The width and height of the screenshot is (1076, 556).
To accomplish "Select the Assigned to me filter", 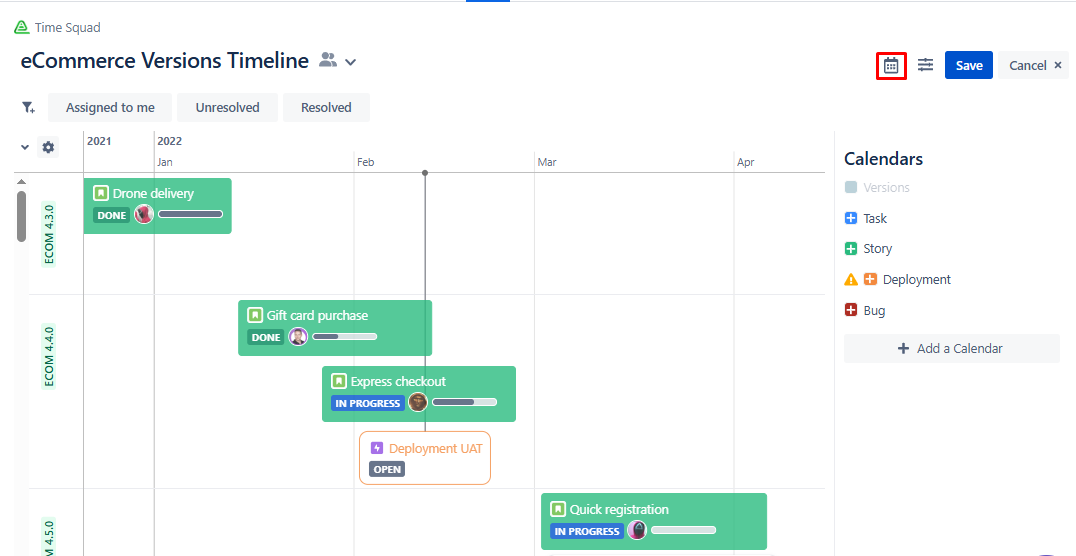I will tap(110, 108).
